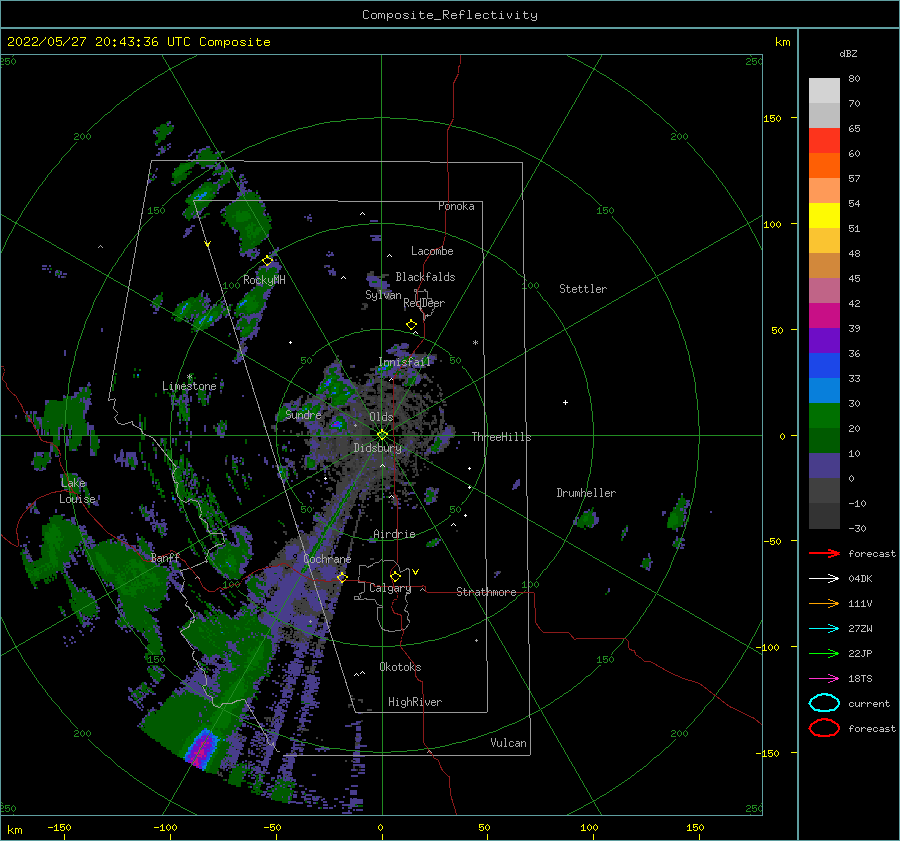900x841 pixels.
Task: Click the ThreeHills city label
Action: (502, 437)
